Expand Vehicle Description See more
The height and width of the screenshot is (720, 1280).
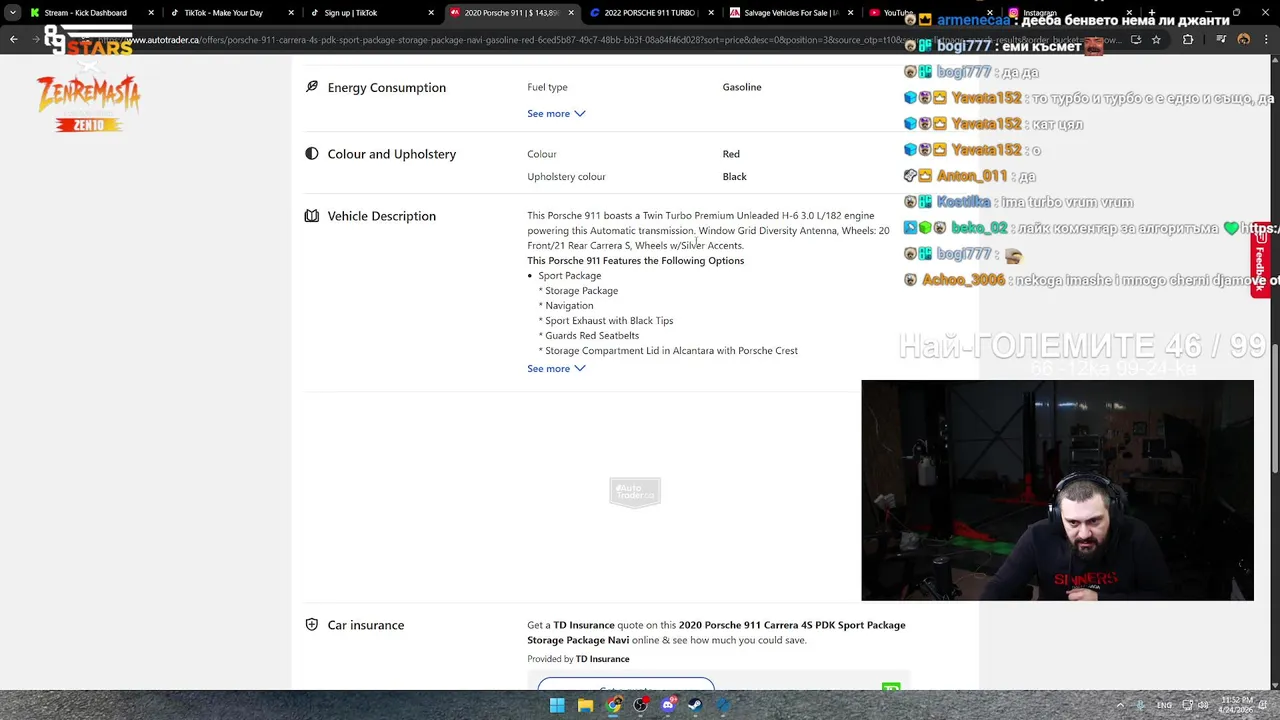pyautogui.click(x=556, y=368)
